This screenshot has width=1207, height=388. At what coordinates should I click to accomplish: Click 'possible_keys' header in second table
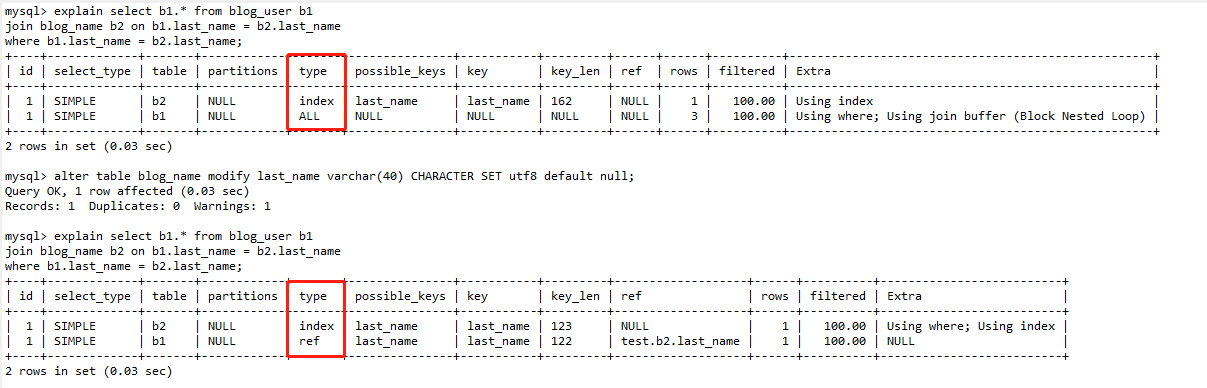coord(401,296)
